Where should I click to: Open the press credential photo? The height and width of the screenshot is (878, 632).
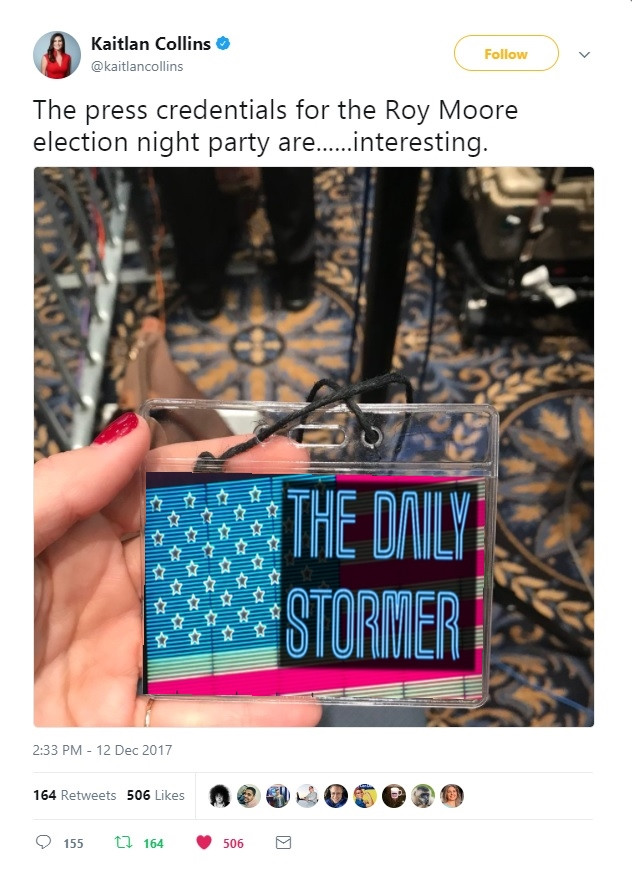[x=313, y=447]
